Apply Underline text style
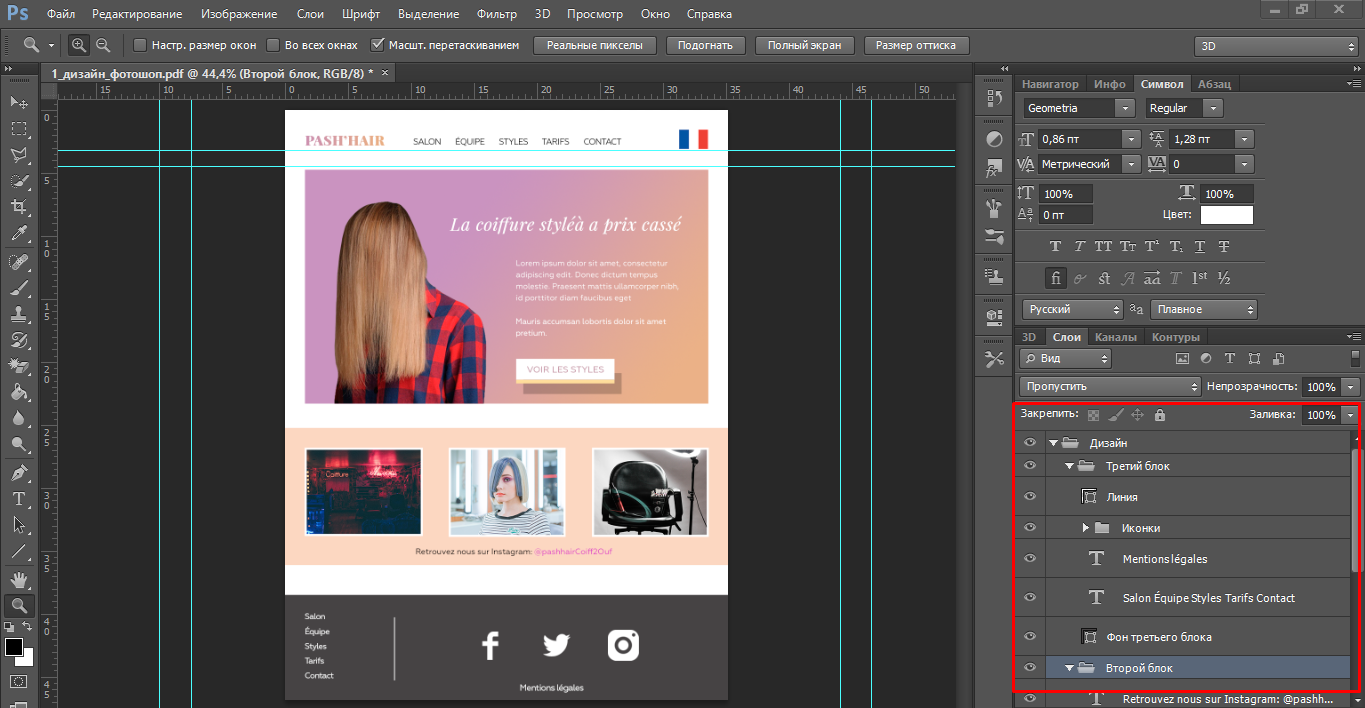Screen dimensions: 1365x708 coord(1200,246)
